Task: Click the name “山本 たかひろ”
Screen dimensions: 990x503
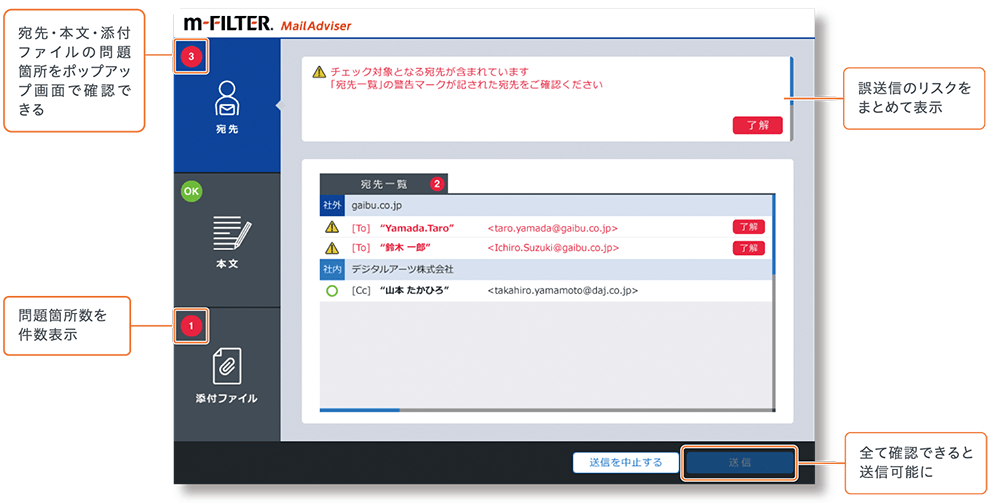Action: pyautogui.click(x=415, y=291)
